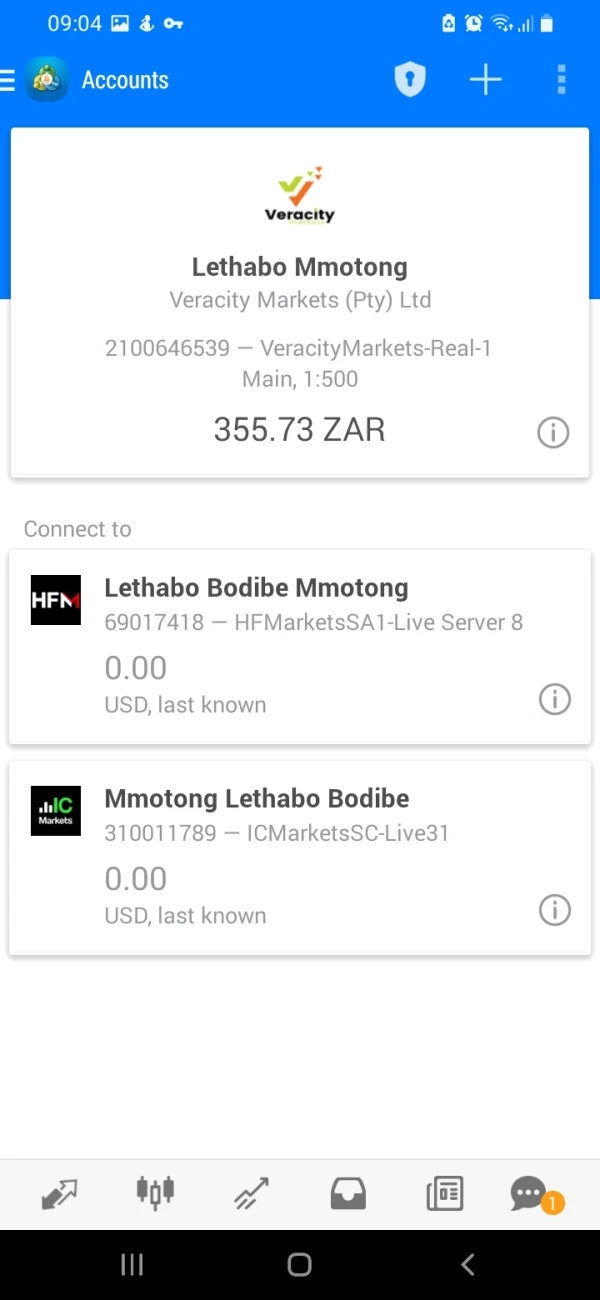Tap the MetaTrader app logo
The image size is (600, 1300).
pos(47,80)
